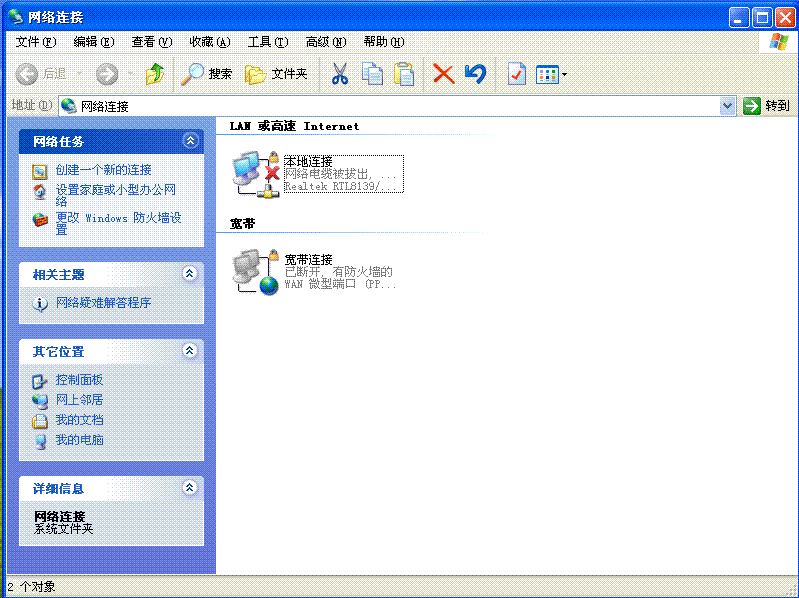This screenshot has width=799, height=598.
Task: Click the Undo arrow icon
Action: 475,74
